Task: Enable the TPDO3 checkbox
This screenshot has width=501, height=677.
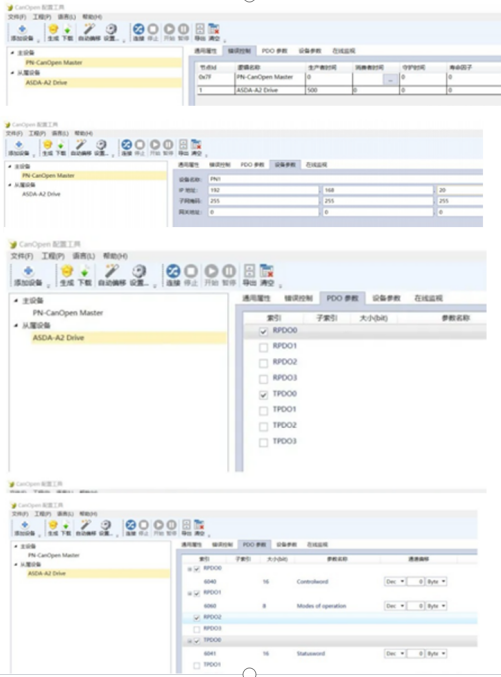Action: (x=263, y=442)
